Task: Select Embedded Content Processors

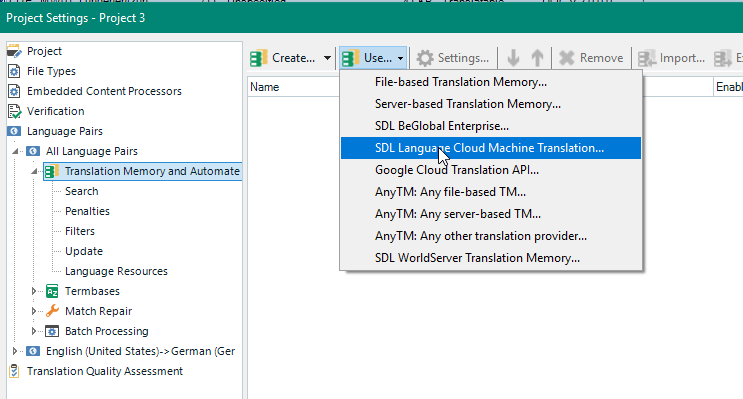Action: [x=104, y=91]
